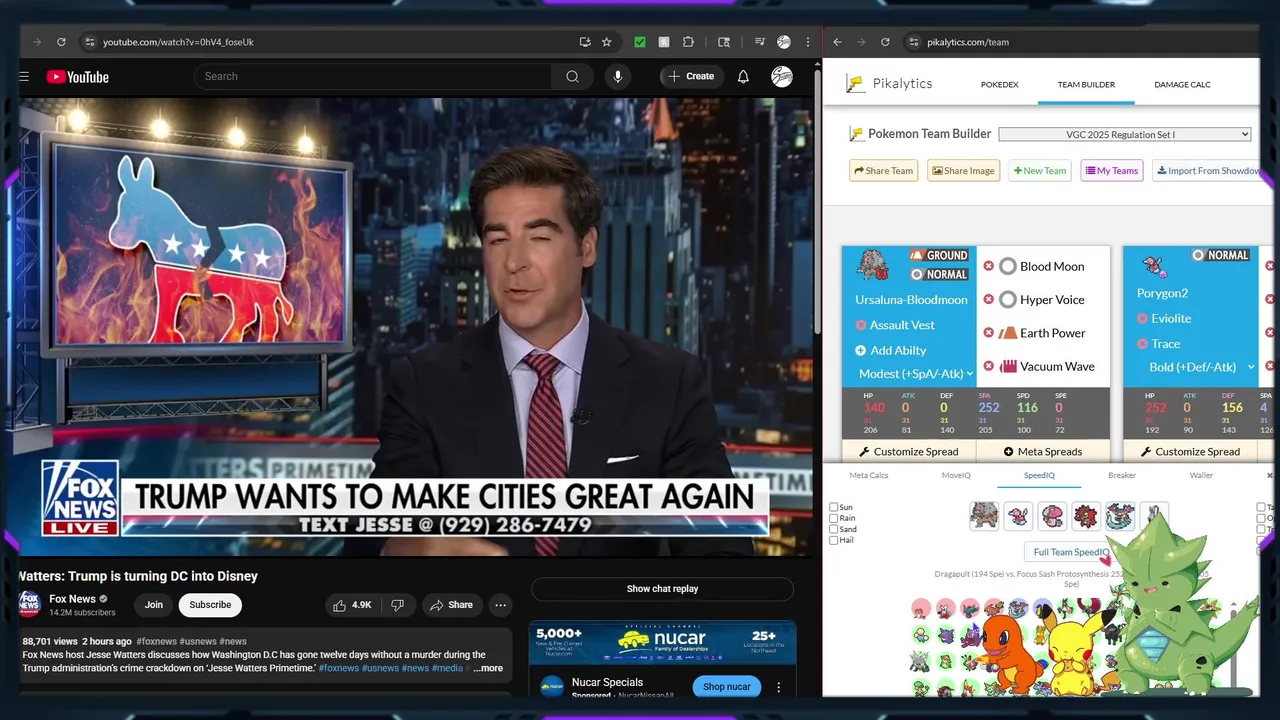Open the Fox News channel avatar
Screen dimensions: 1280x720
tap(30, 604)
